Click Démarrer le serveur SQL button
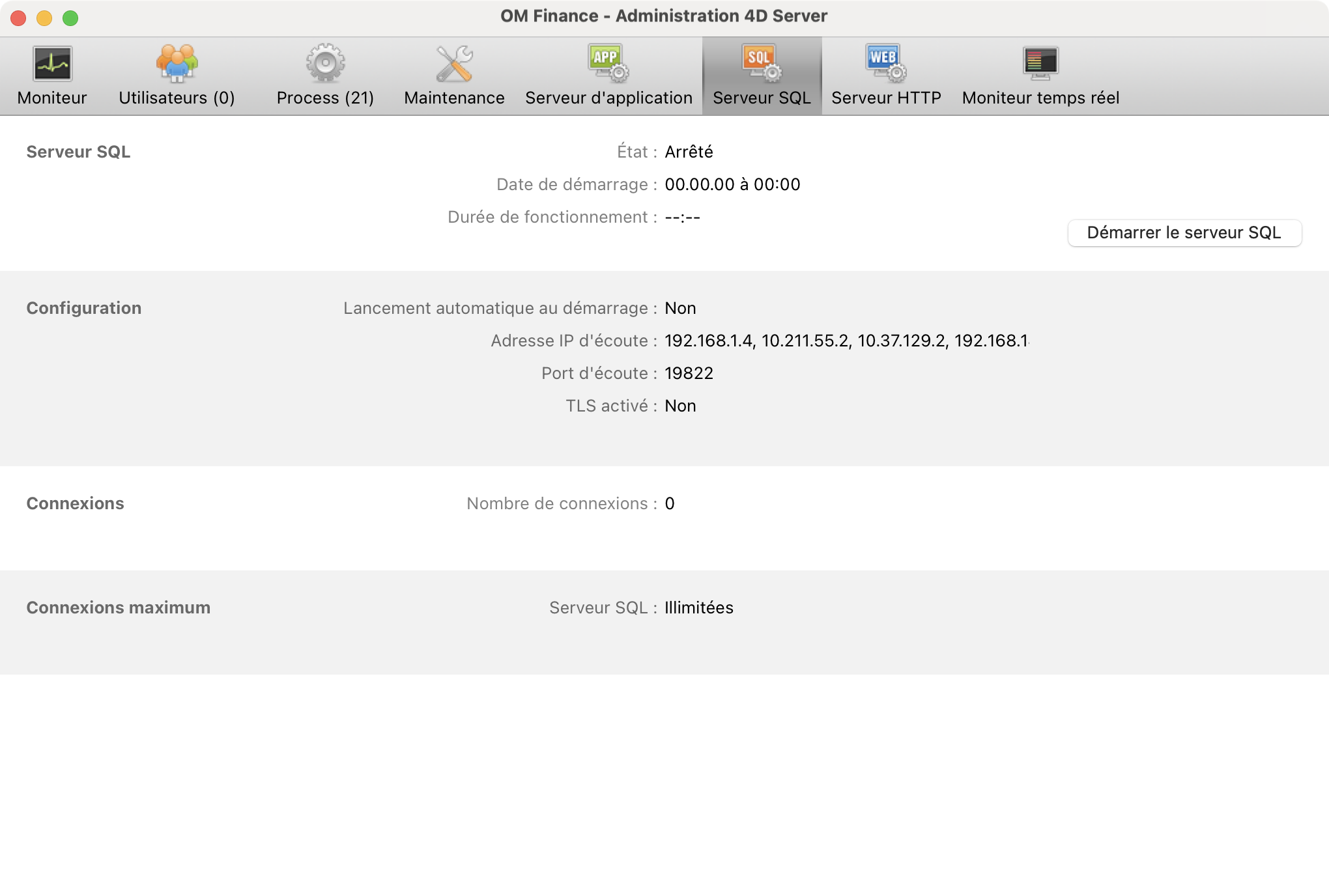The width and height of the screenshot is (1329, 896). 1184,232
